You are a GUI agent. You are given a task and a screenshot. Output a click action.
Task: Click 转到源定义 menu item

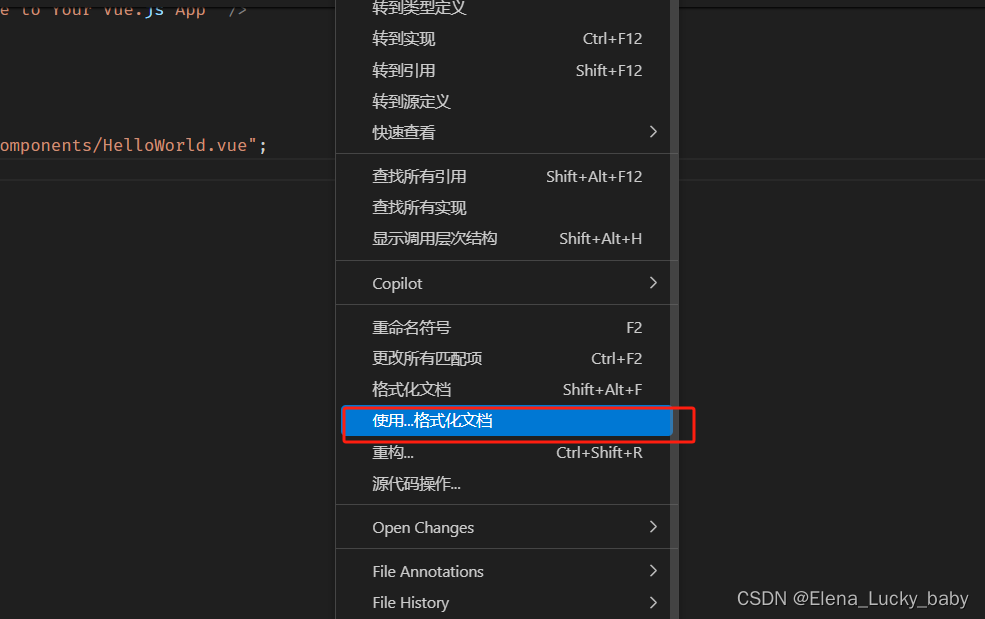coord(506,102)
